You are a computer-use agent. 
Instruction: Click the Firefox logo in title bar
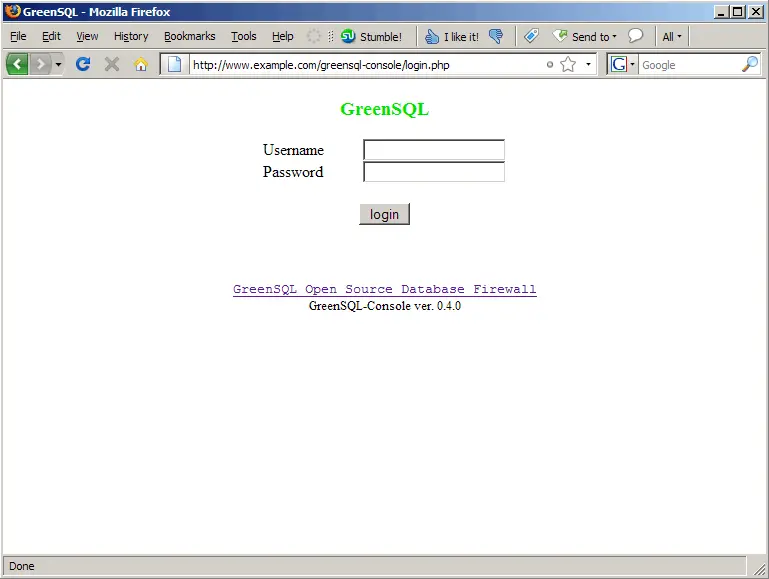(x=12, y=11)
